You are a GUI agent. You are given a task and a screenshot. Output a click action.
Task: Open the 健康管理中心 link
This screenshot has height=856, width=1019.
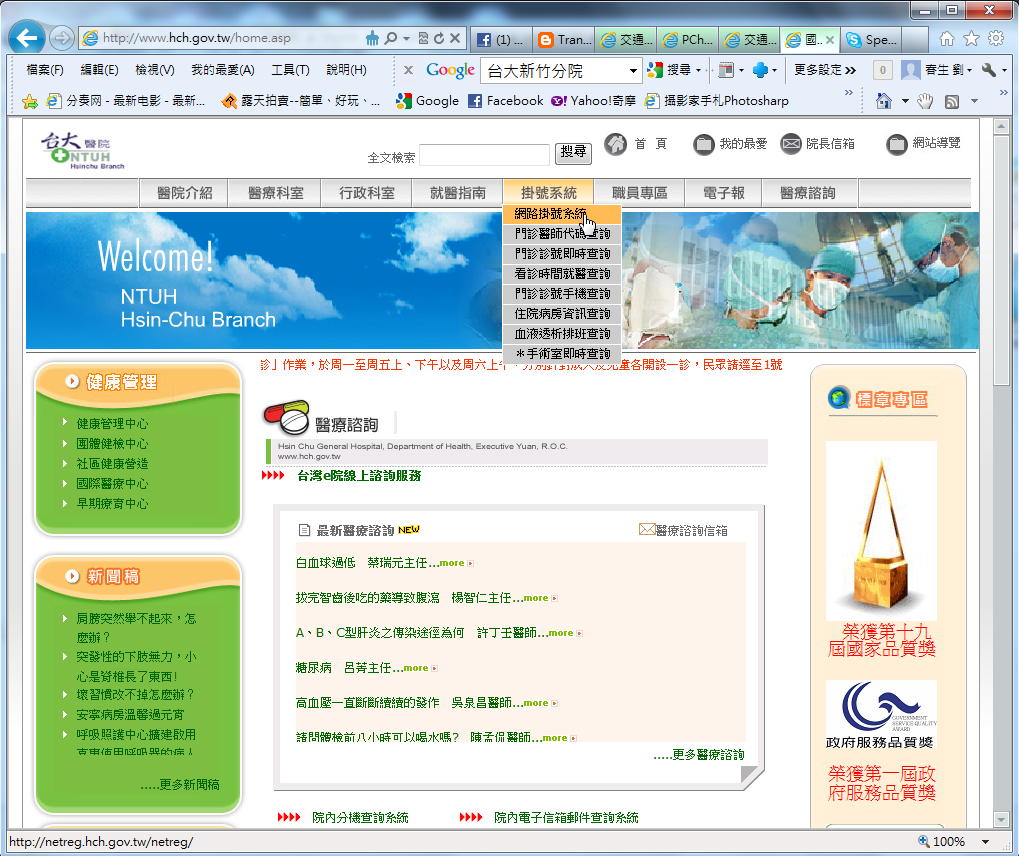coord(112,424)
